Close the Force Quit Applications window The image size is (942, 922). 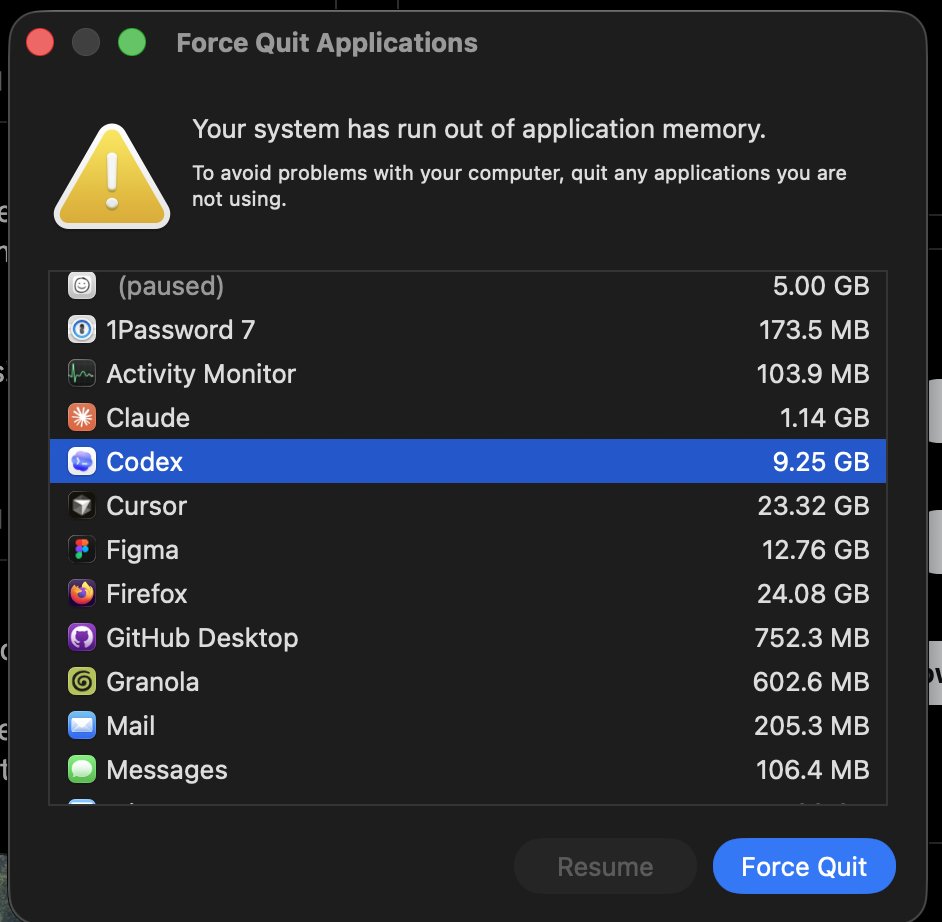click(x=40, y=43)
